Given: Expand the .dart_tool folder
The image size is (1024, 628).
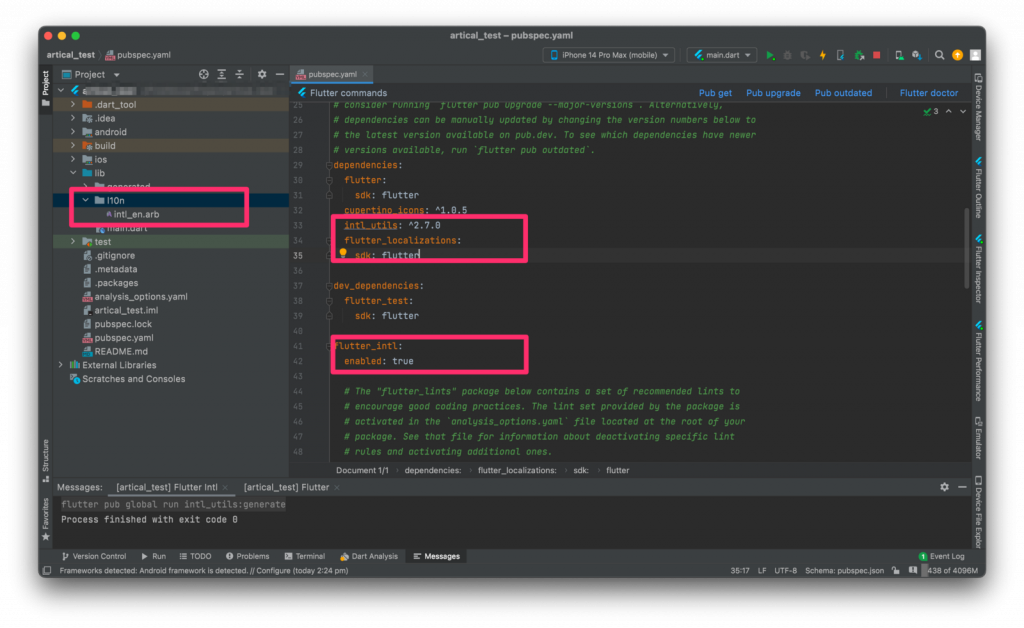Looking at the screenshot, I should pyautogui.click(x=73, y=104).
